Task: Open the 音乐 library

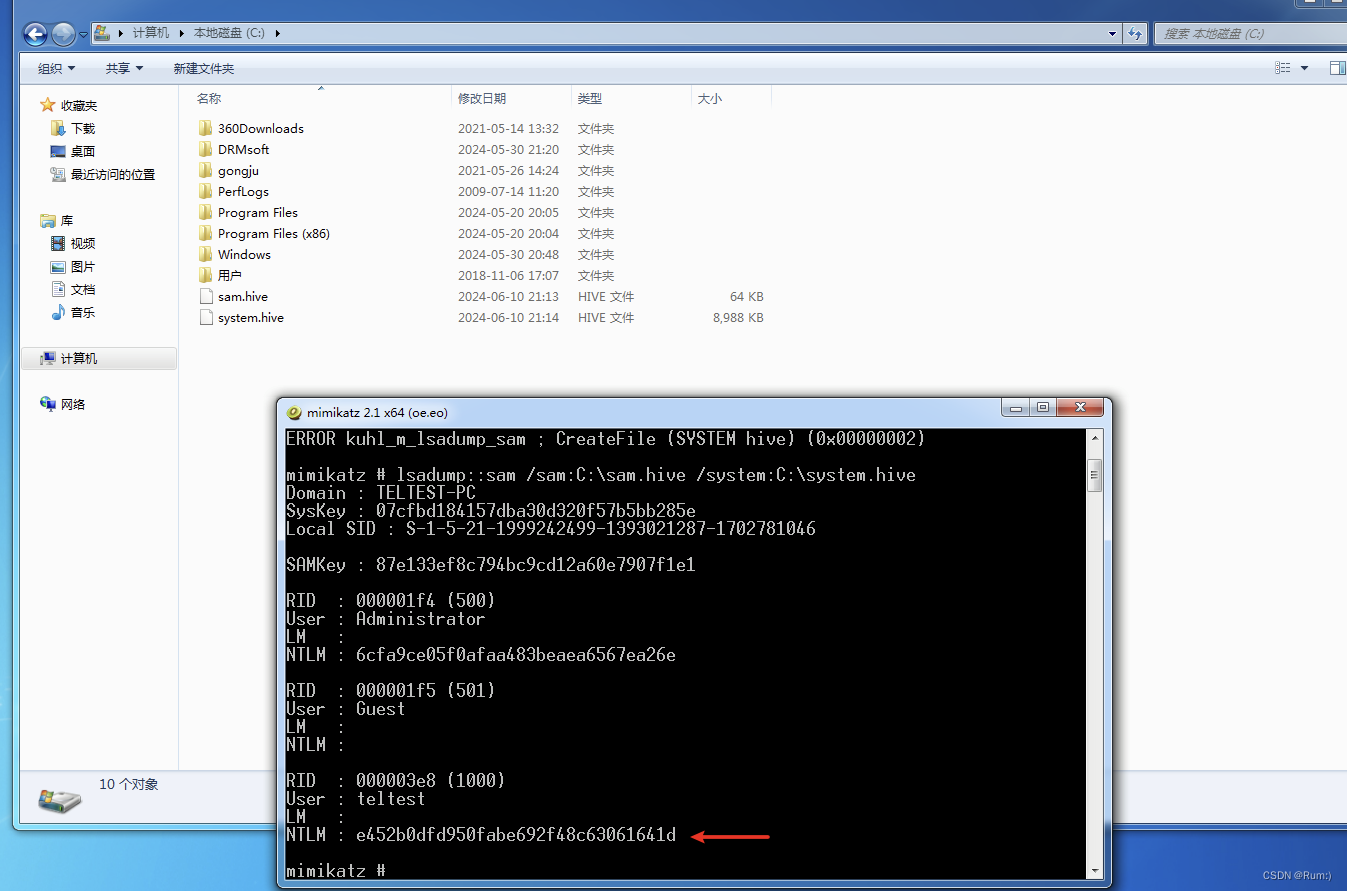Action: [x=73, y=312]
